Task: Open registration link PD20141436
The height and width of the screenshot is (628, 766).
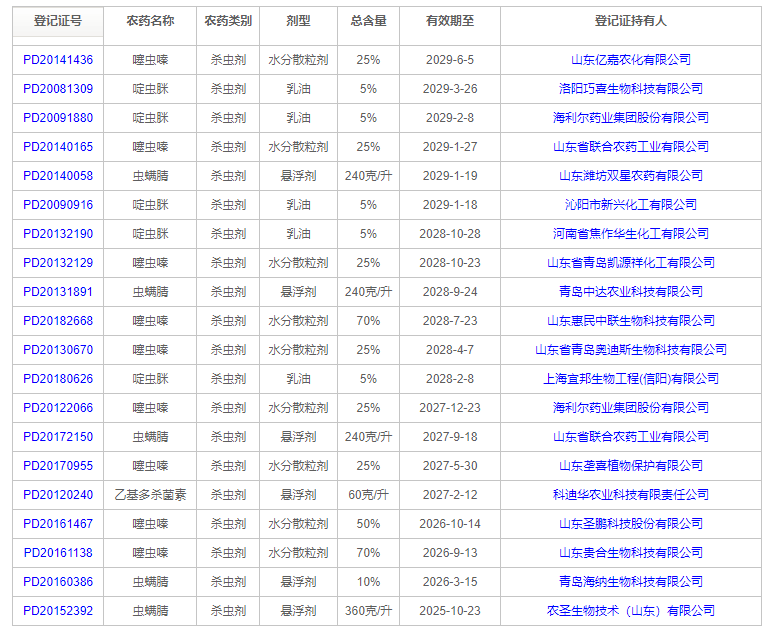Action: [58, 60]
